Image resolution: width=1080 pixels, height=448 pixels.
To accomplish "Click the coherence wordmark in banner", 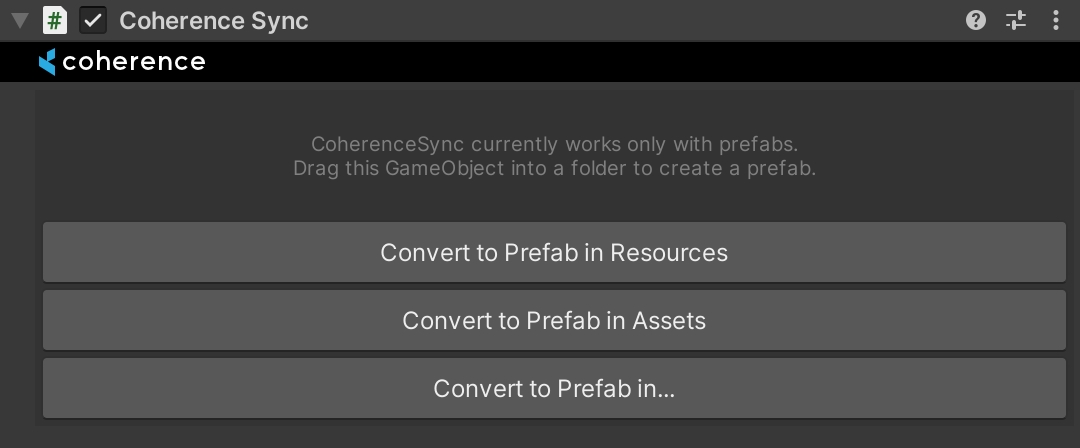I will pyautogui.click(x=134, y=62).
